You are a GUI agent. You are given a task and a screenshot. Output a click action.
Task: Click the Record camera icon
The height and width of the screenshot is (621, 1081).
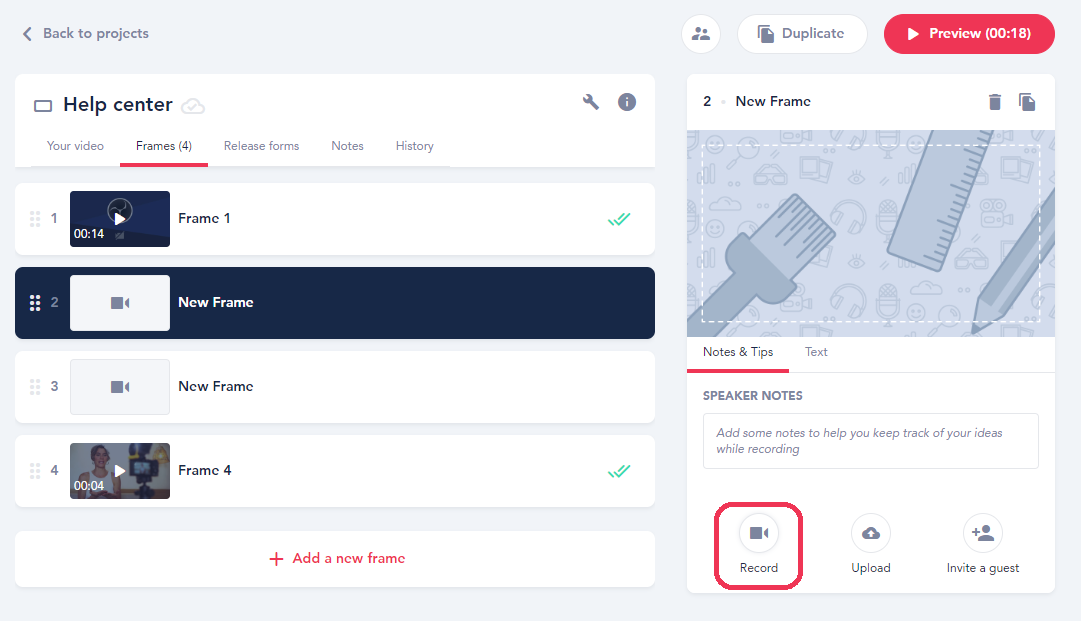click(759, 533)
